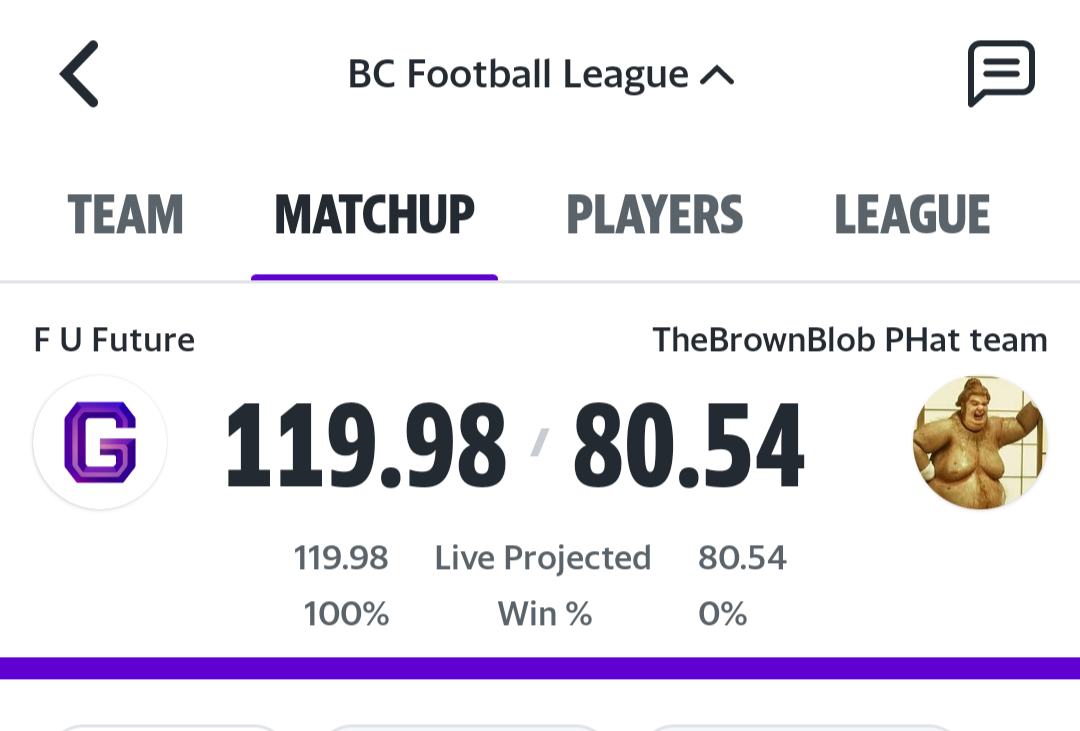Viewport: 1080px width, 731px height.
Task: Tap the 119.98 score
Action: (x=366, y=446)
